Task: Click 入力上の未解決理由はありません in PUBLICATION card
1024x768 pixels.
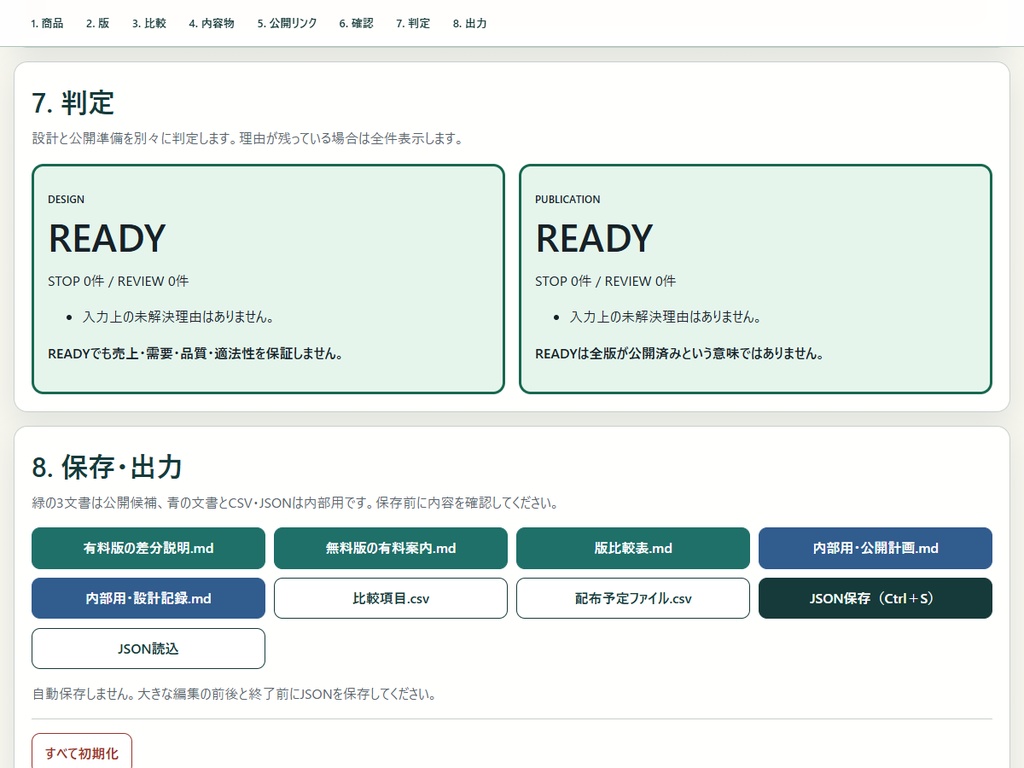Action: tap(665, 317)
